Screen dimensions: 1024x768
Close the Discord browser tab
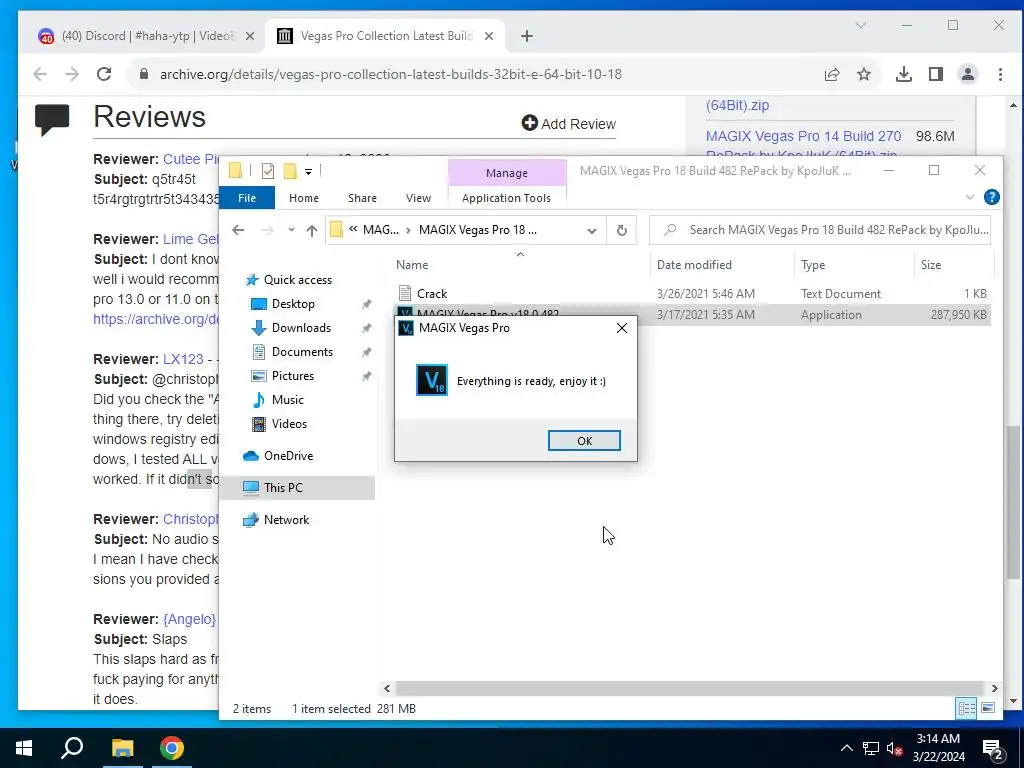point(249,37)
